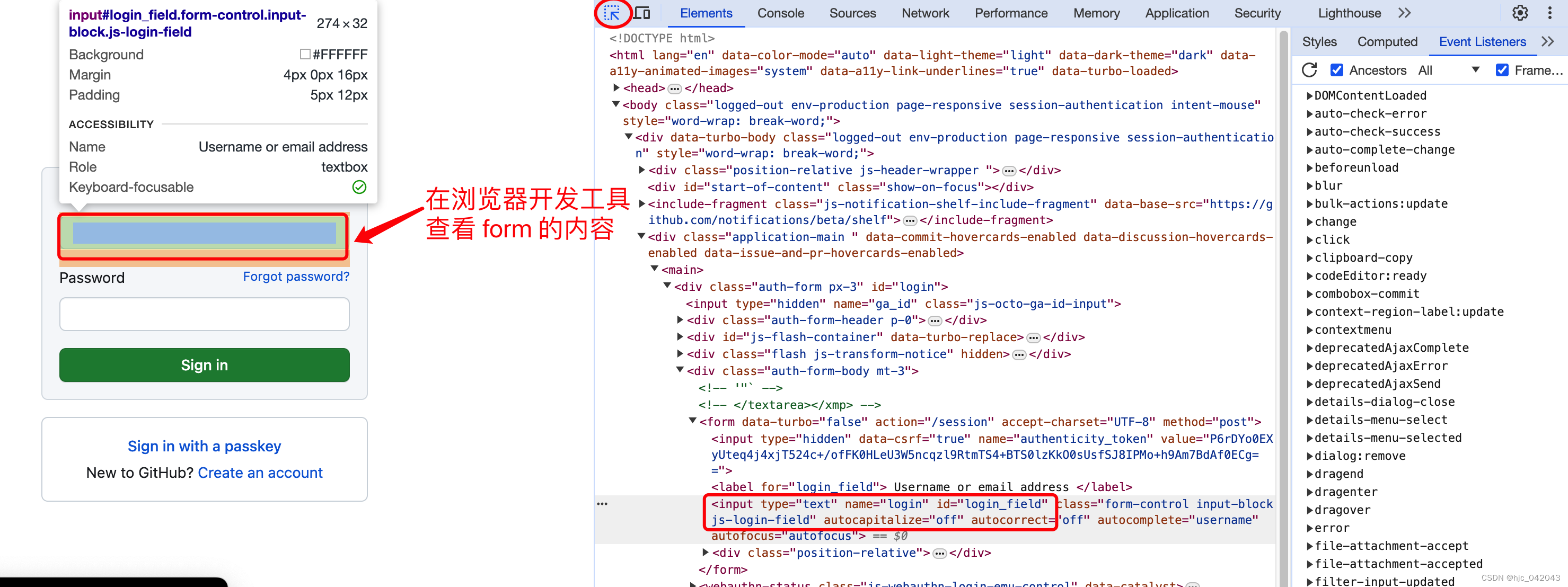
Task: Click the login username input field
Action: (205, 236)
